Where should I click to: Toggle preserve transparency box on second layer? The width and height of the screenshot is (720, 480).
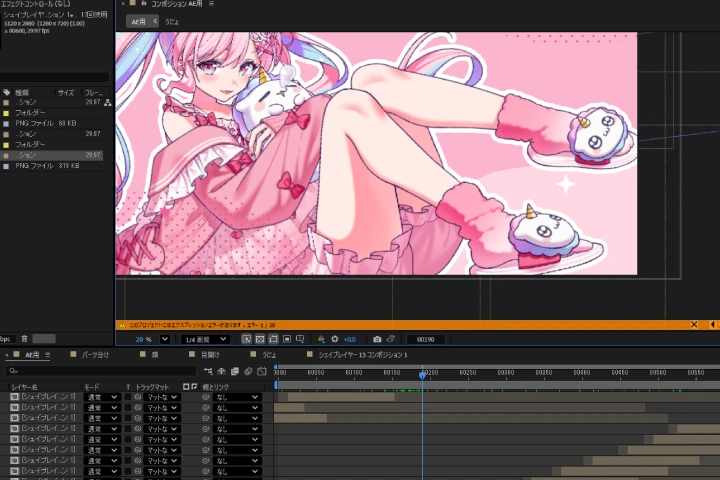click(128, 407)
